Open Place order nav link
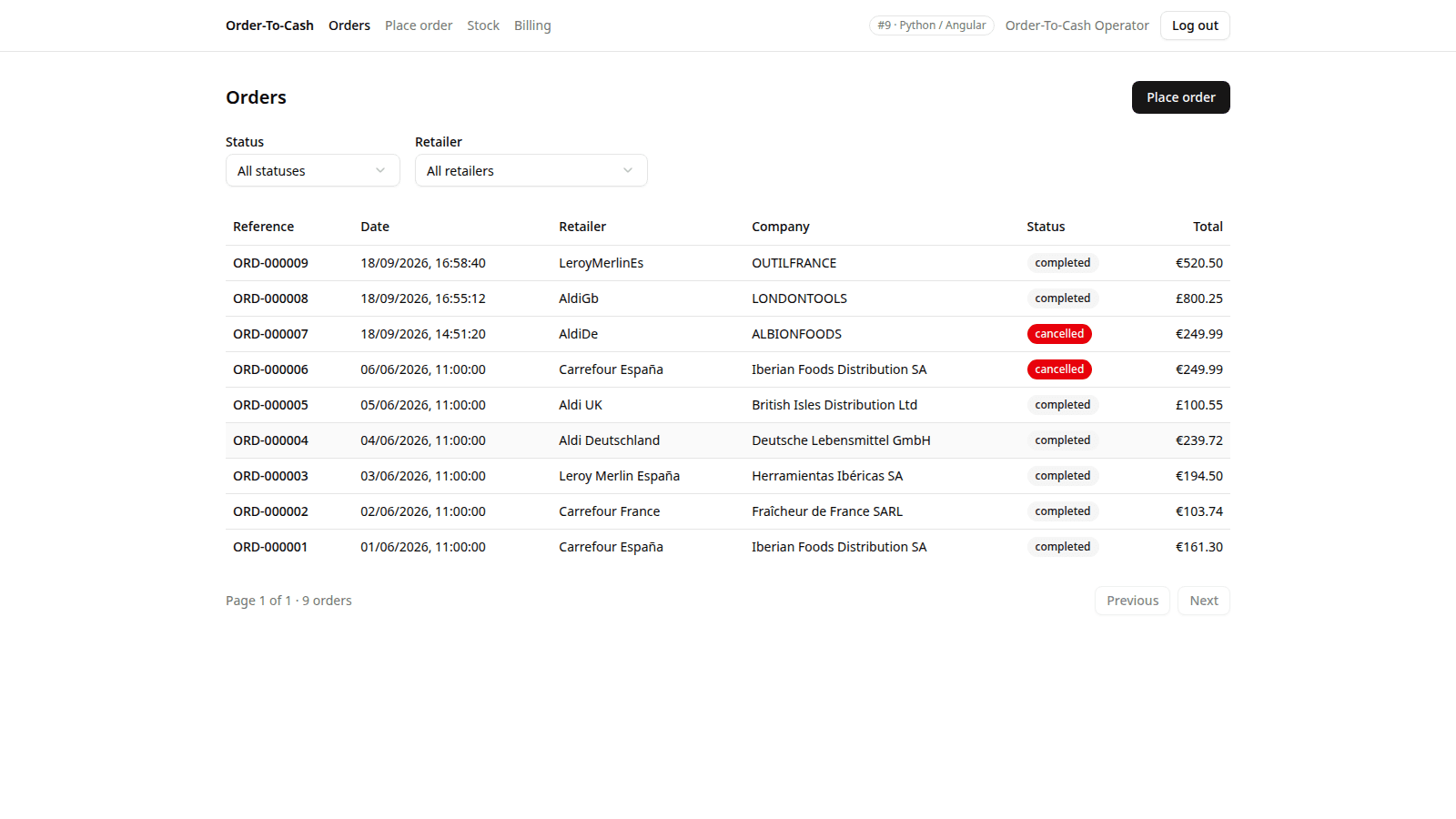Viewport: 1456px width, 819px height. [x=419, y=25]
